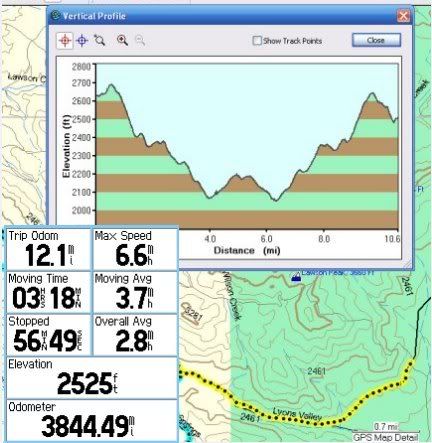Click the zoom in magnifier icon

pyautogui.click(x=122, y=40)
